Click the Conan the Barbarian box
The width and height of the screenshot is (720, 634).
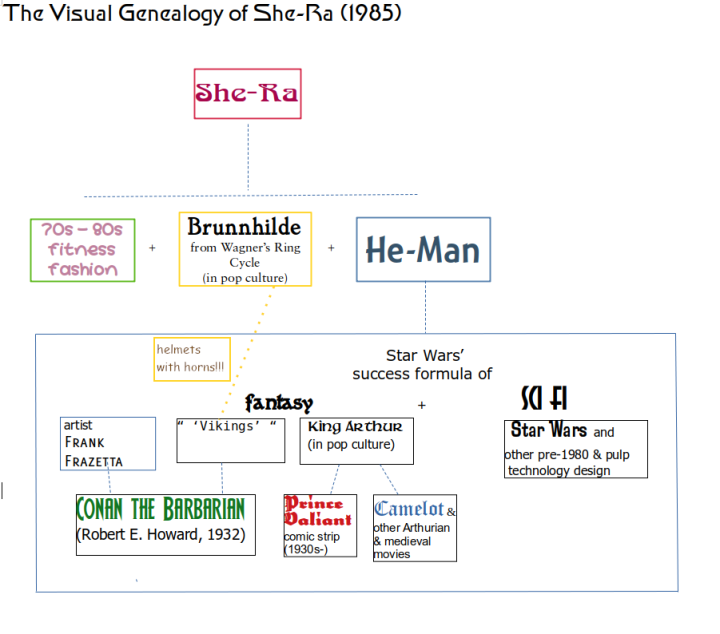click(166, 523)
